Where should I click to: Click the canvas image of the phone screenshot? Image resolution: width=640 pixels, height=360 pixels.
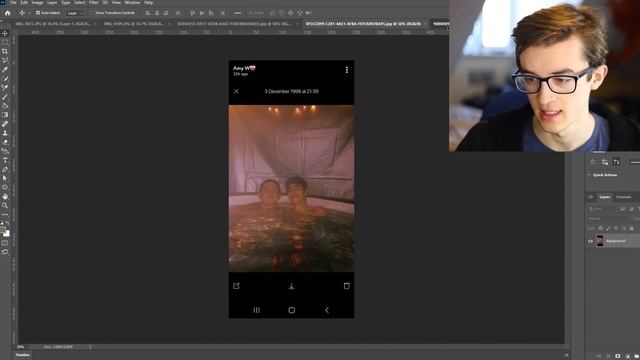click(x=291, y=189)
